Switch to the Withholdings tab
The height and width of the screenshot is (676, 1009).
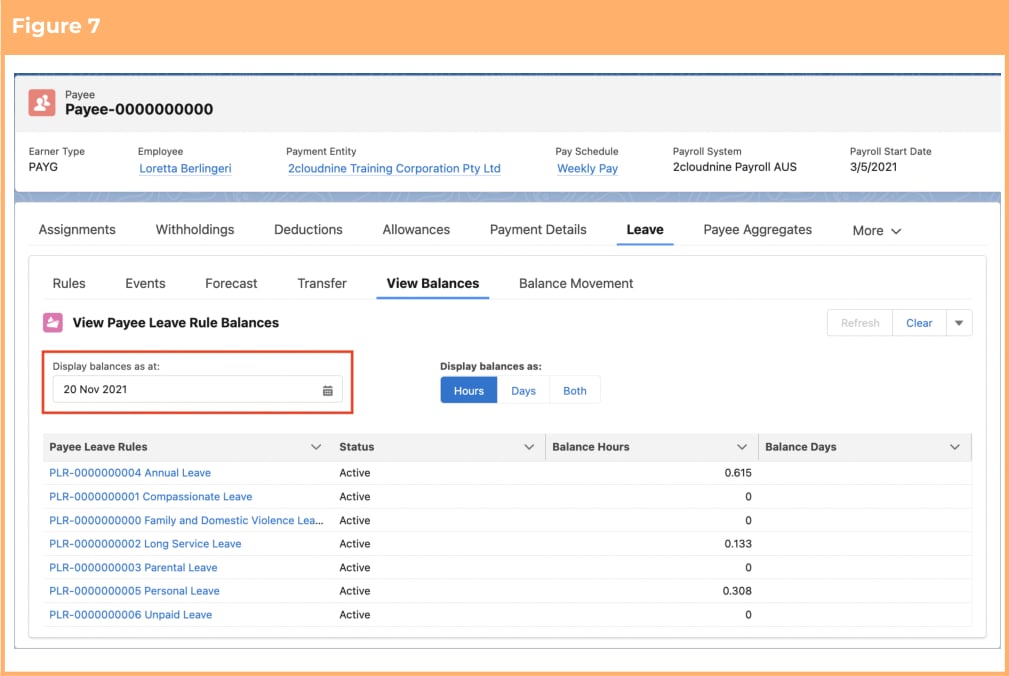[195, 230]
